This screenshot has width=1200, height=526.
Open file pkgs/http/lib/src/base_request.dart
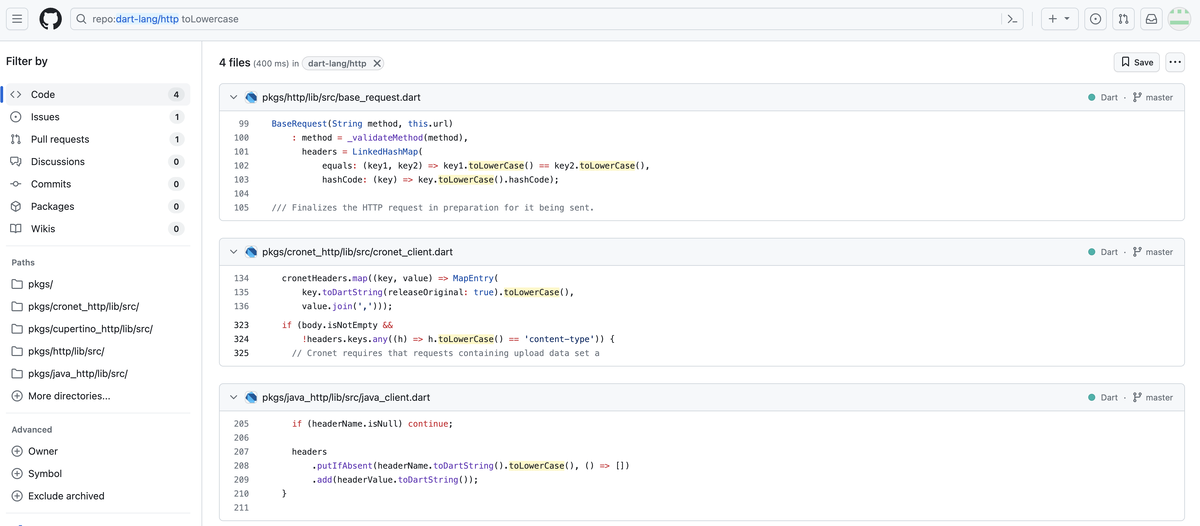[341, 97]
